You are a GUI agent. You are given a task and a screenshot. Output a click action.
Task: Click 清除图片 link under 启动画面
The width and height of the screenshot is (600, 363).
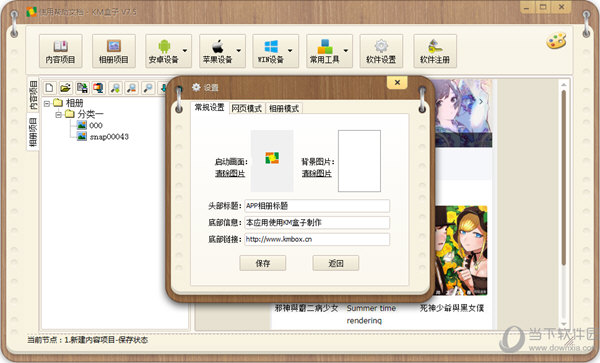point(230,174)
